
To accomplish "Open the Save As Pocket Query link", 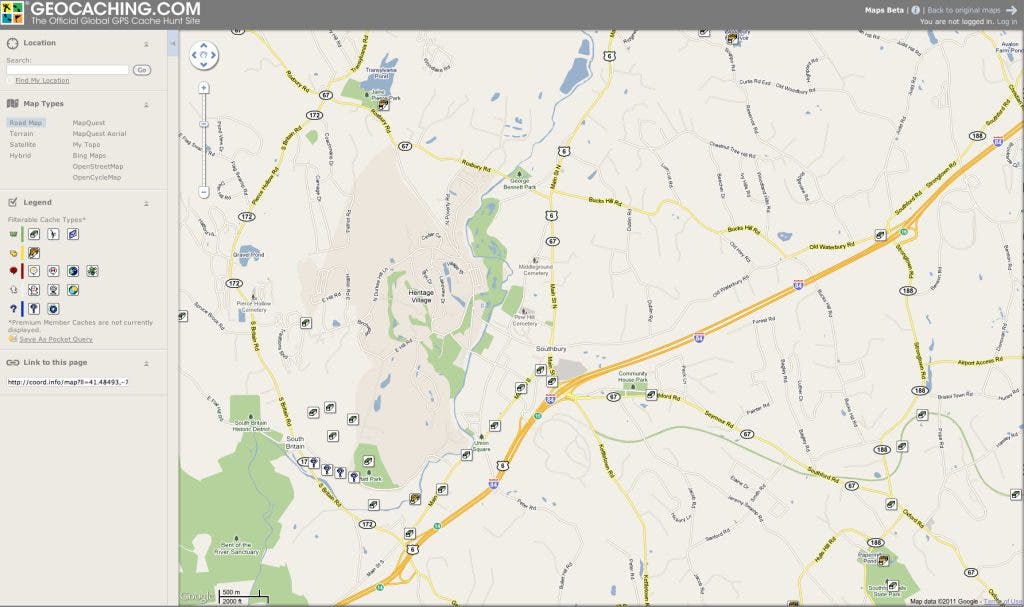I will 56,339.
